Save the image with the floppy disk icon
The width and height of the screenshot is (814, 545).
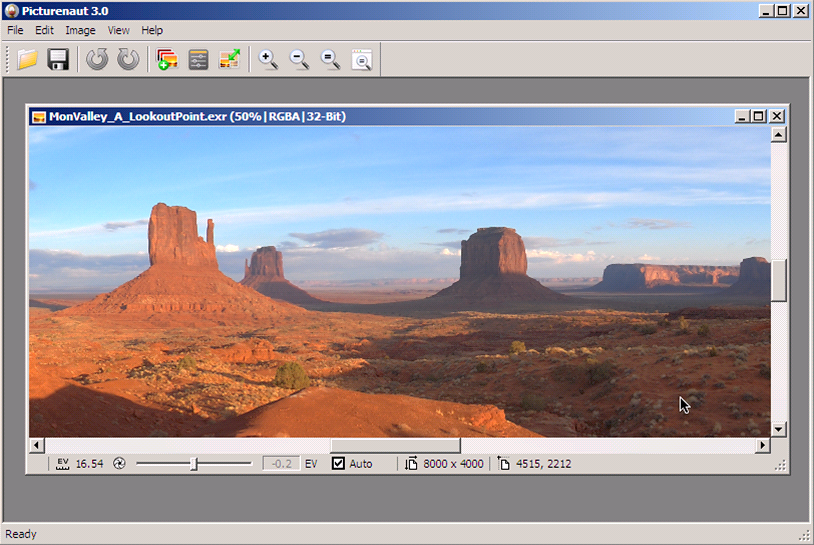coord(58,60)
